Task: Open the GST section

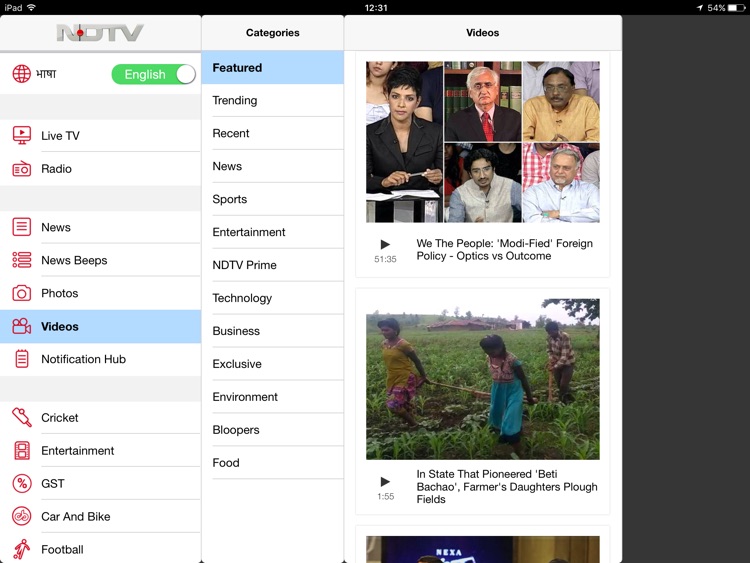Action: (x=100, y=484)
